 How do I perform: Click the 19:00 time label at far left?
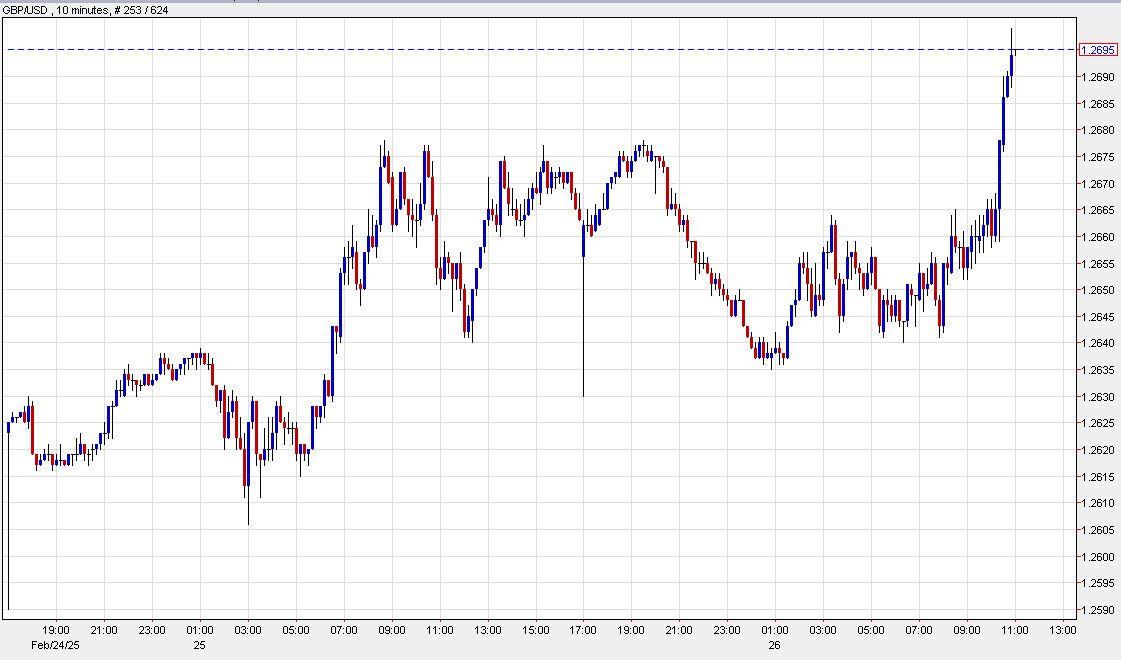tap(57, 631)
